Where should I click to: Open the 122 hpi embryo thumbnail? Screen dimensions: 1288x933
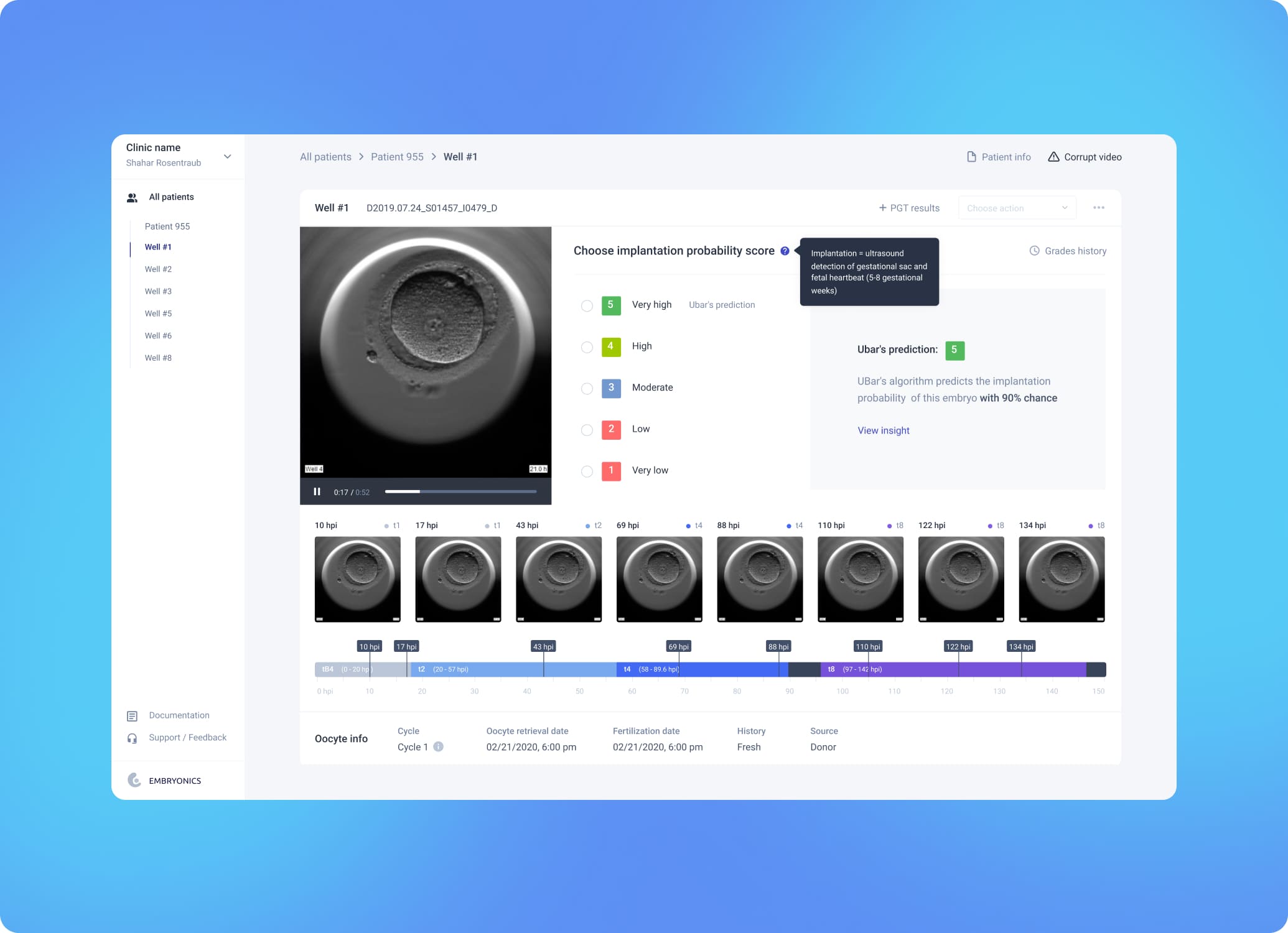pyautogui.click(x=961, y=580)
